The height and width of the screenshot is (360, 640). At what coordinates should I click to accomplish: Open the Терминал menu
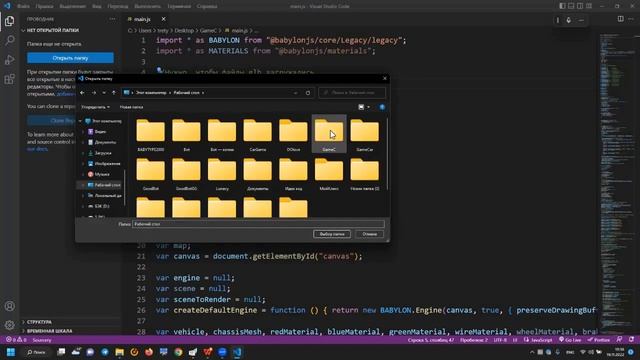point(179,6)
